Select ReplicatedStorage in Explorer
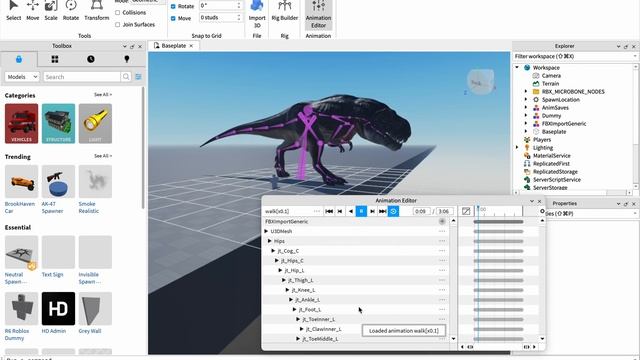This screenshot has height=360, width=640. [554, 172]
